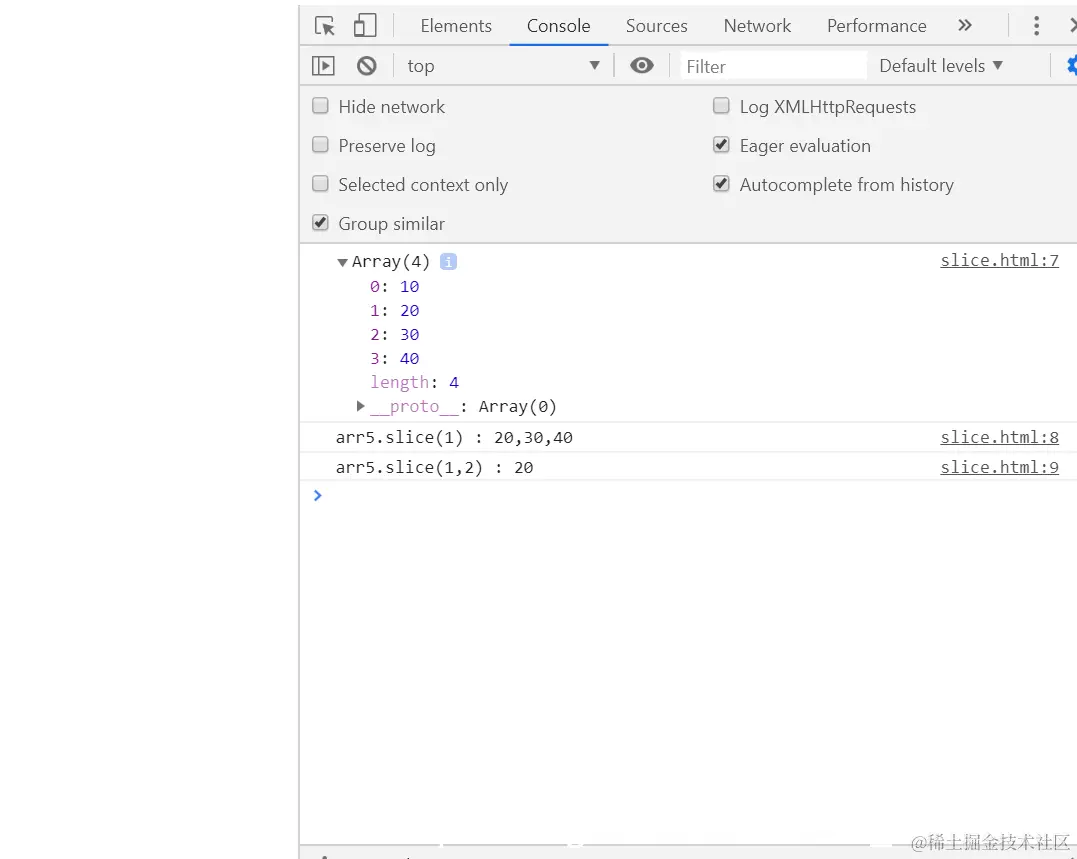This screenshot has width=1077, height=859.
Task: Go to the Network tab
Action: click(757, 26)
